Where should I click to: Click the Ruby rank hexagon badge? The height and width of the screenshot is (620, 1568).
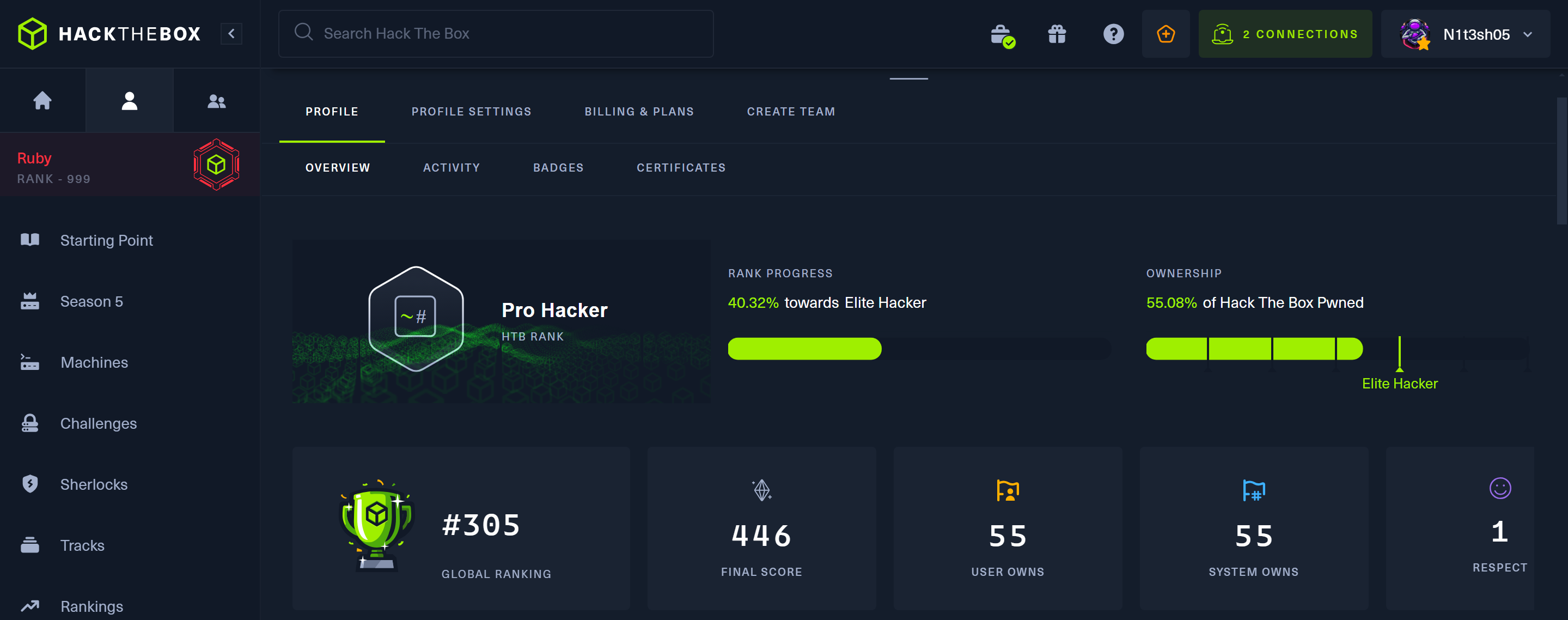[216, 165]
